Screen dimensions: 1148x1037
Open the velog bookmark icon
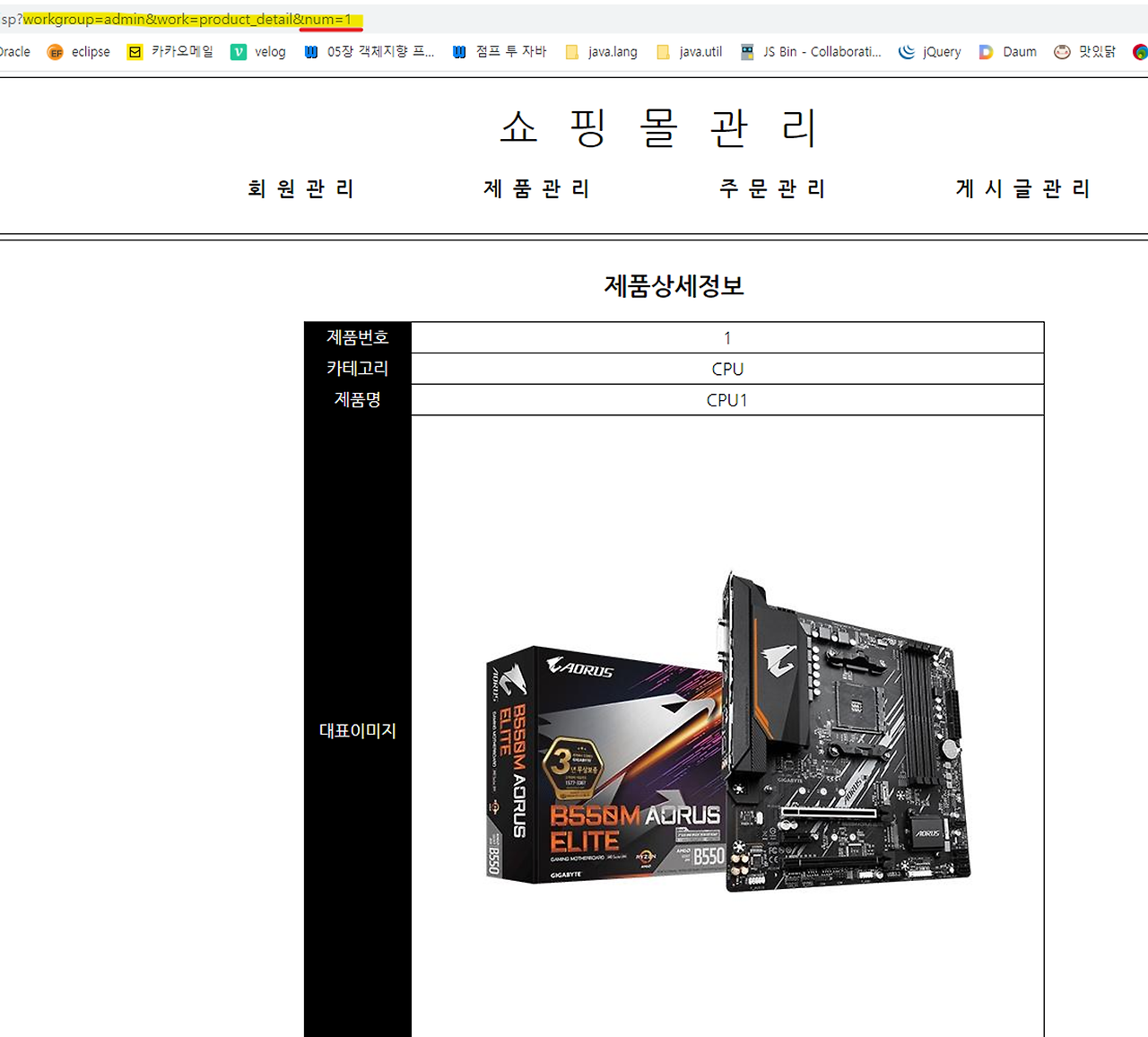239,52
